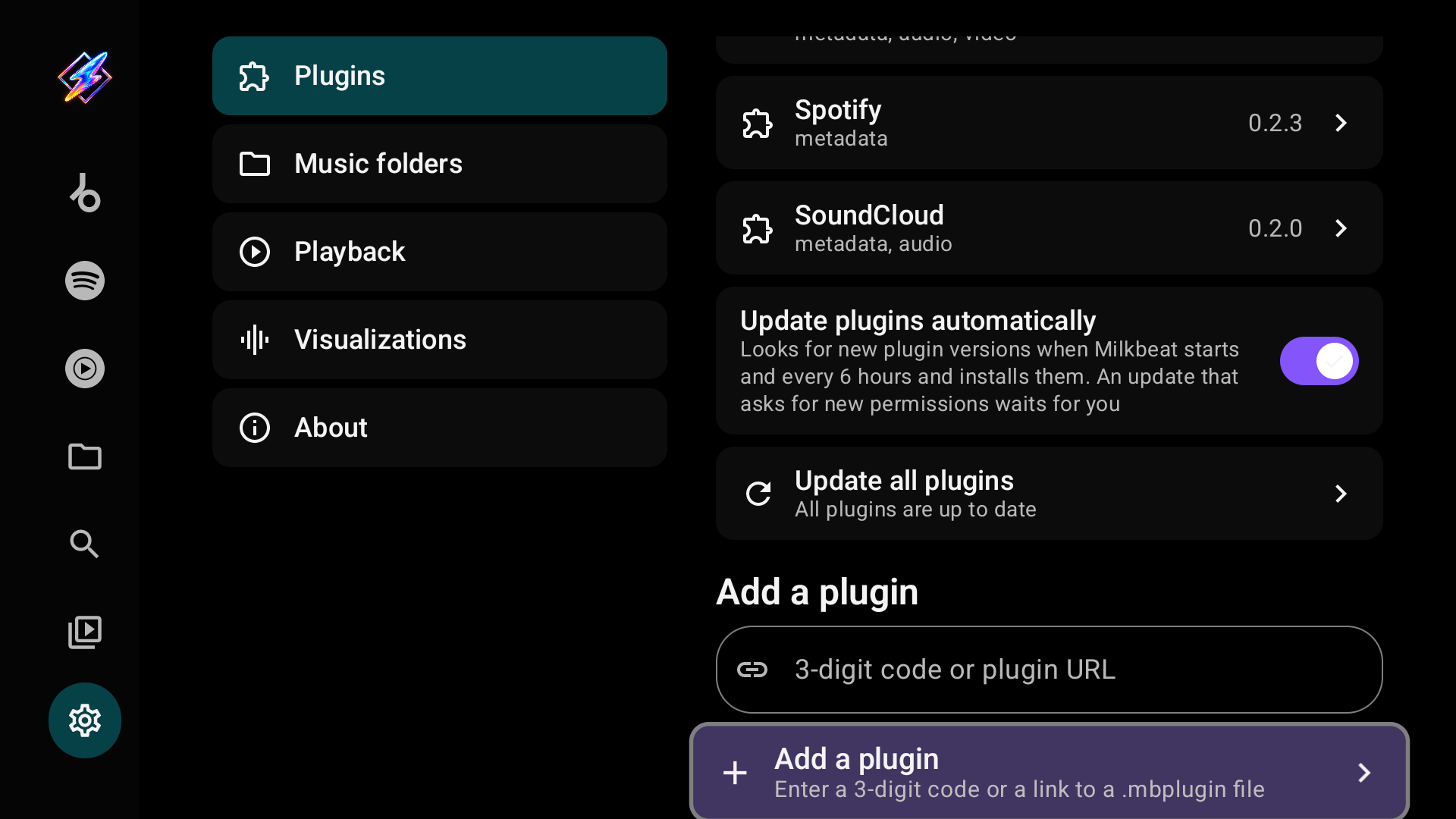
Task: Click the Spotify version number 0.2.3
Action: 1275,123
